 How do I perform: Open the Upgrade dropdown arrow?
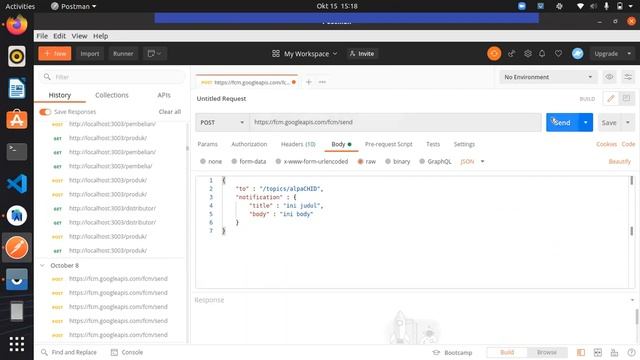(629, 53)
